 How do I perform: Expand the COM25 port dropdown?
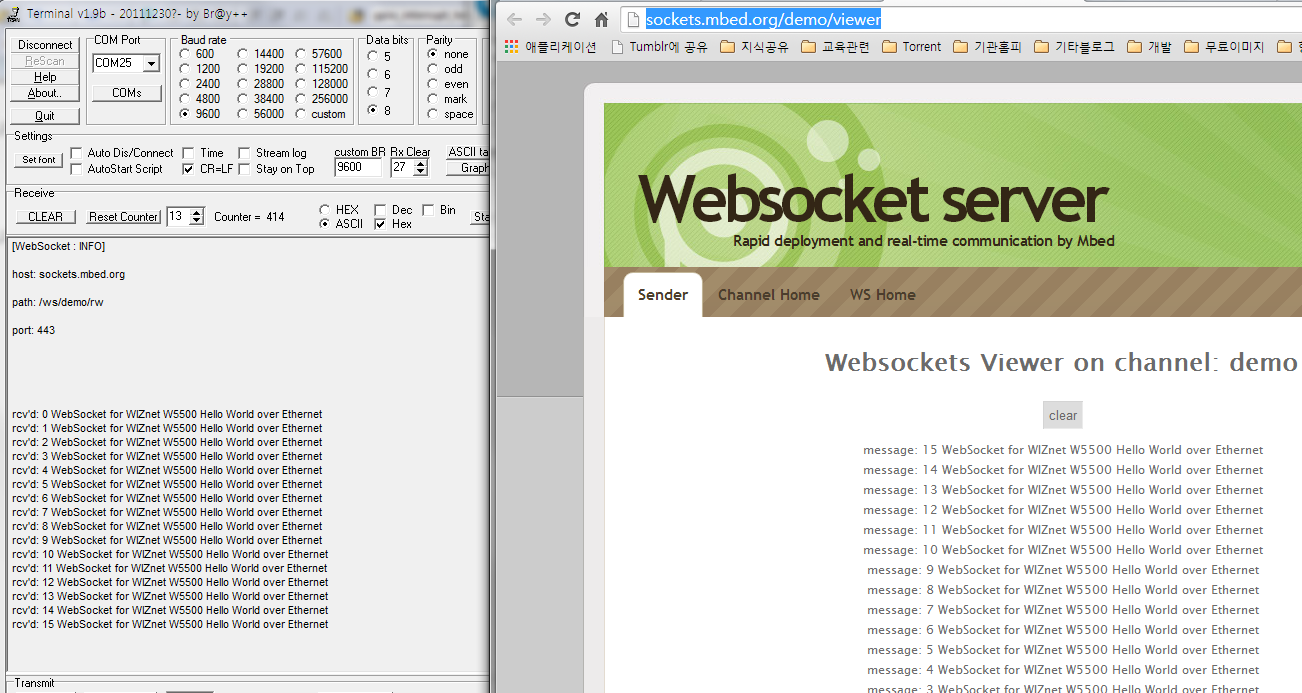pos(151,64)
